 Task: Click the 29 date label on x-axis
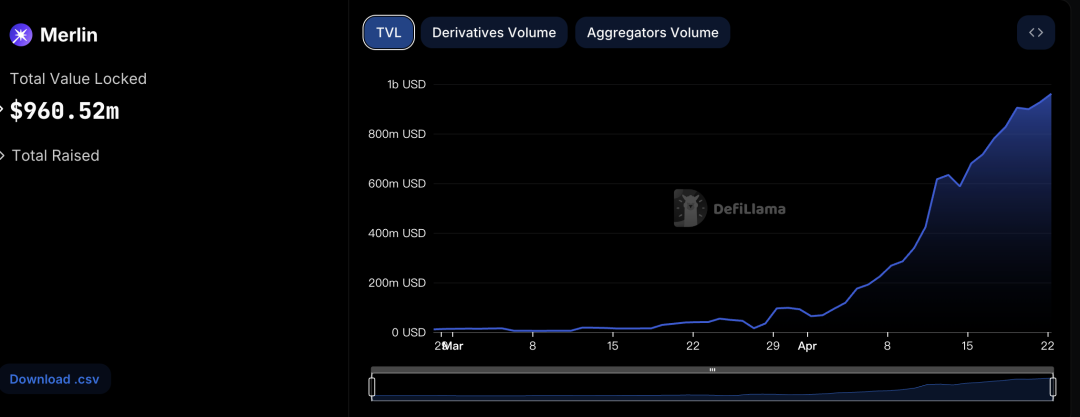[x=773, y=346]
